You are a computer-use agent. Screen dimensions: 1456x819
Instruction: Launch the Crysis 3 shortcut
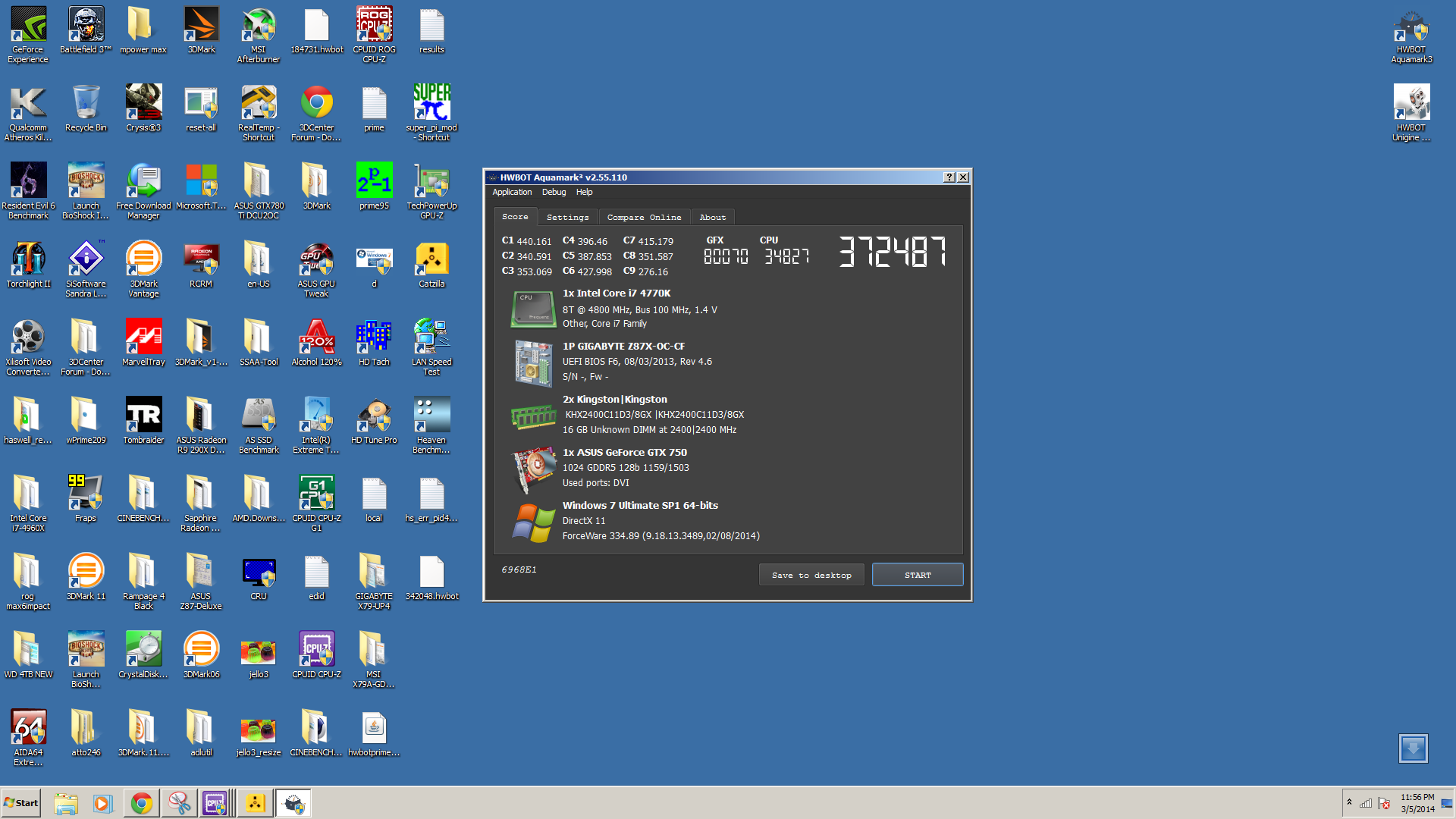[x=143, y=108]
